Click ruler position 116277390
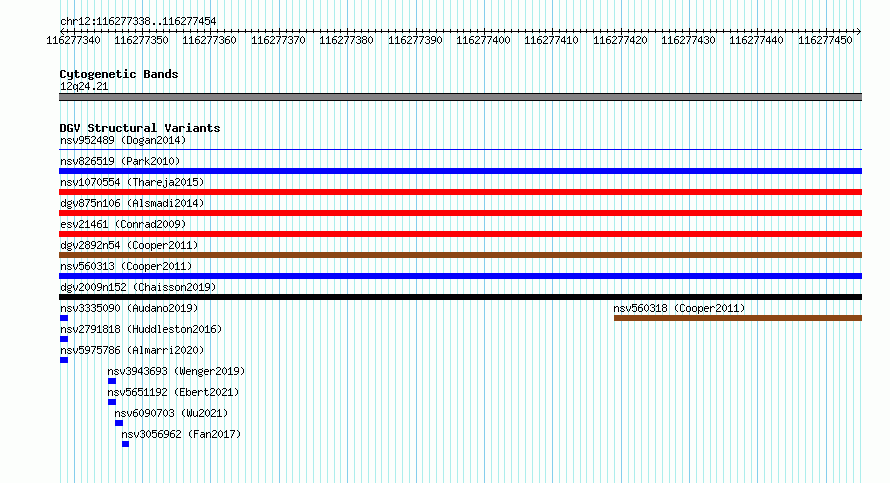Screen dimensions: 890x483 pos(415,40)
